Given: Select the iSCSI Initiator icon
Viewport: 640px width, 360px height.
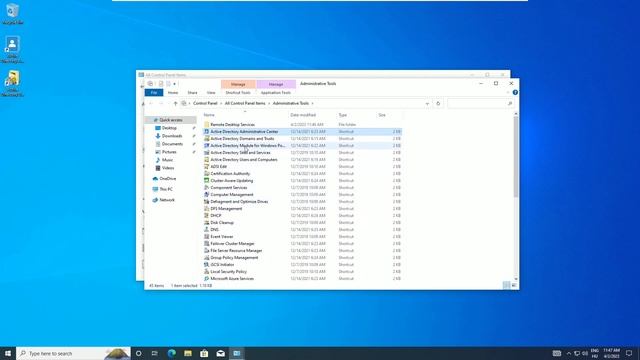Looking at the screenshot, I should pos(207,264).
